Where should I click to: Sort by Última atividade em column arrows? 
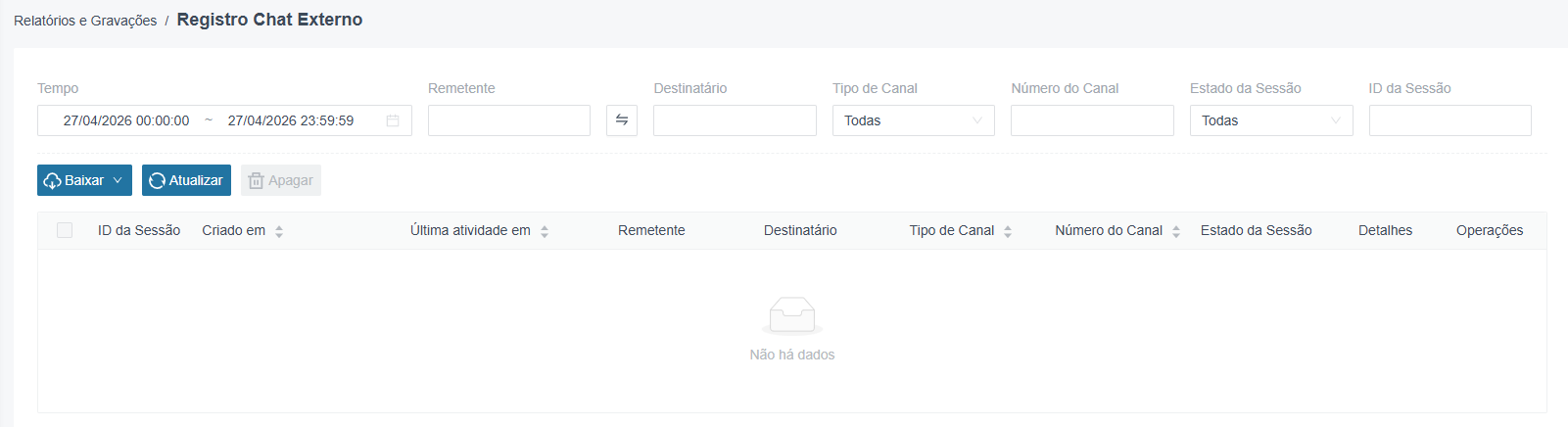(545, 231)
